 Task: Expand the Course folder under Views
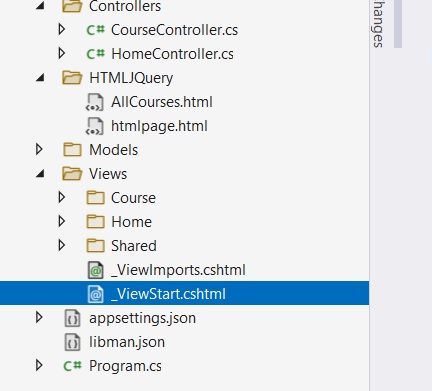(62, 197)
